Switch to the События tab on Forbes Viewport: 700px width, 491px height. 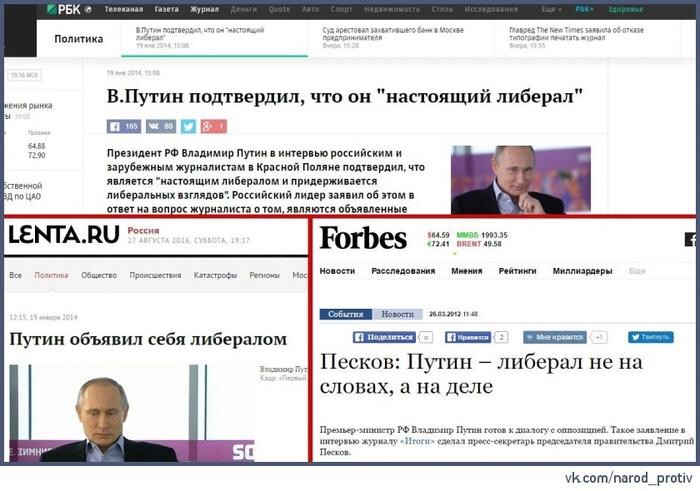pos(346,314)
